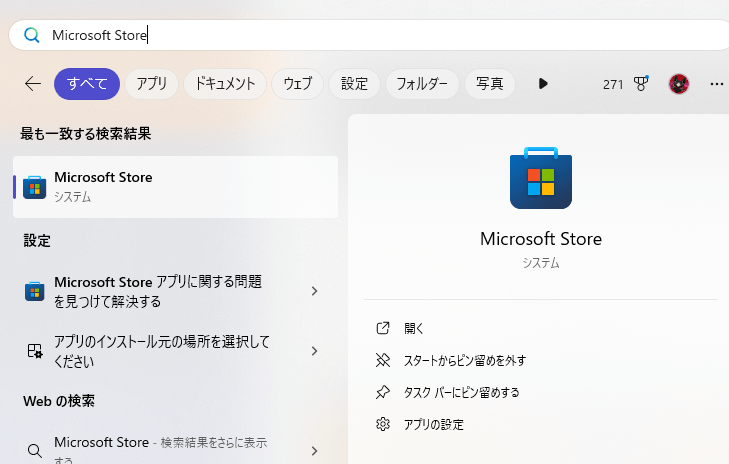Switch to the 設定 filter tab
The image size is (729, 464).
pos(354,84)
